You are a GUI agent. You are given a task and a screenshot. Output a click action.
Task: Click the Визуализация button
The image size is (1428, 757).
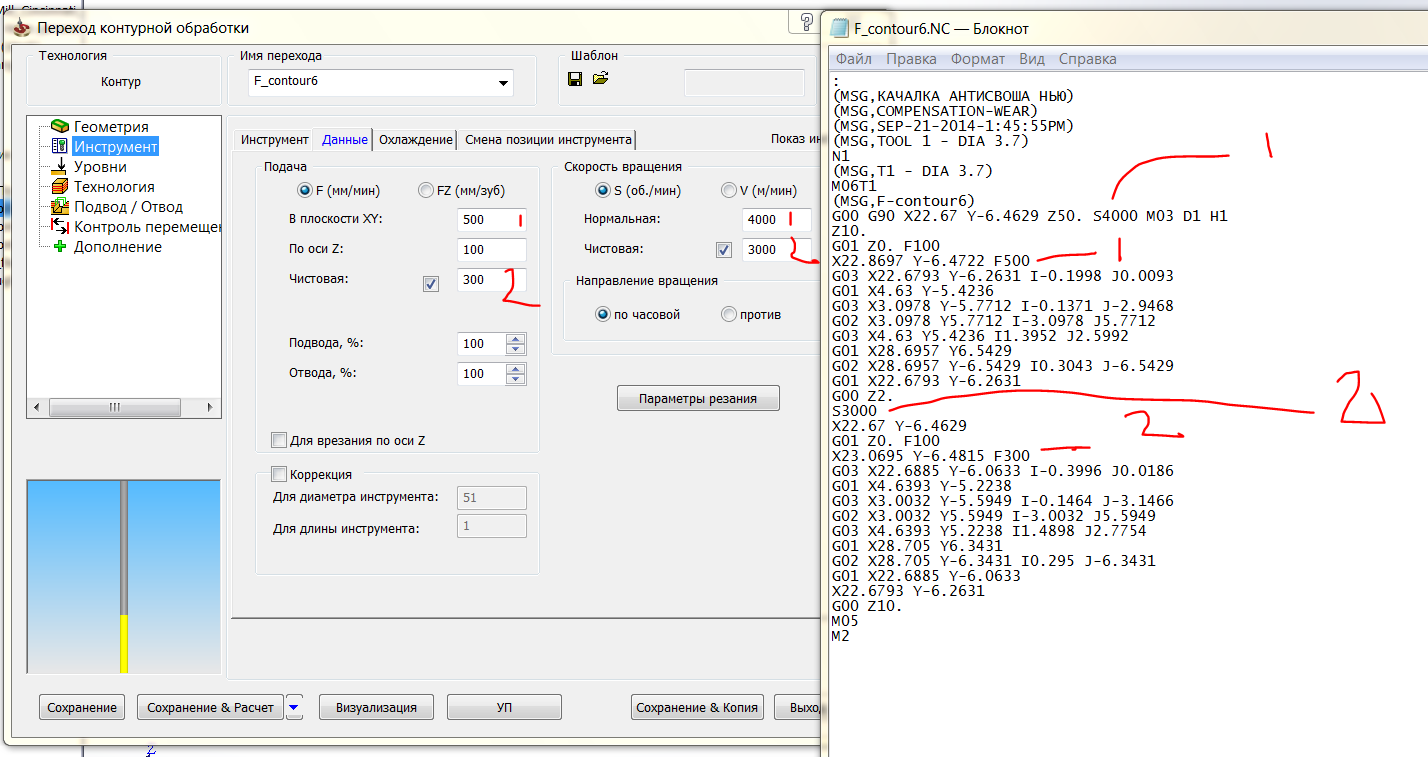[x=376, y=708]
